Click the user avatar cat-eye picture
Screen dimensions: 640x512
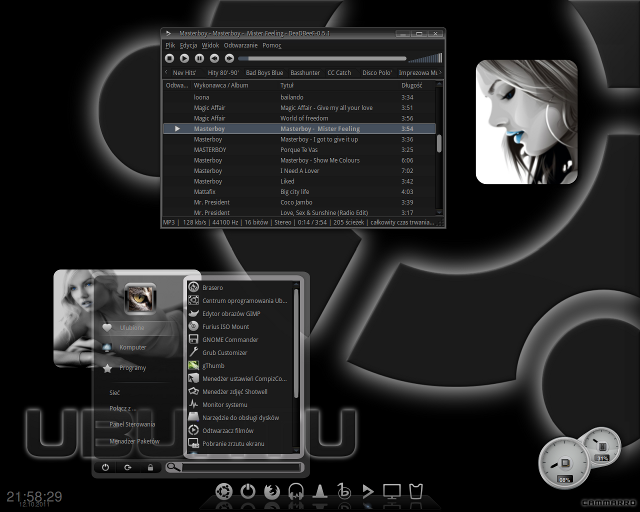pos(140,298)
